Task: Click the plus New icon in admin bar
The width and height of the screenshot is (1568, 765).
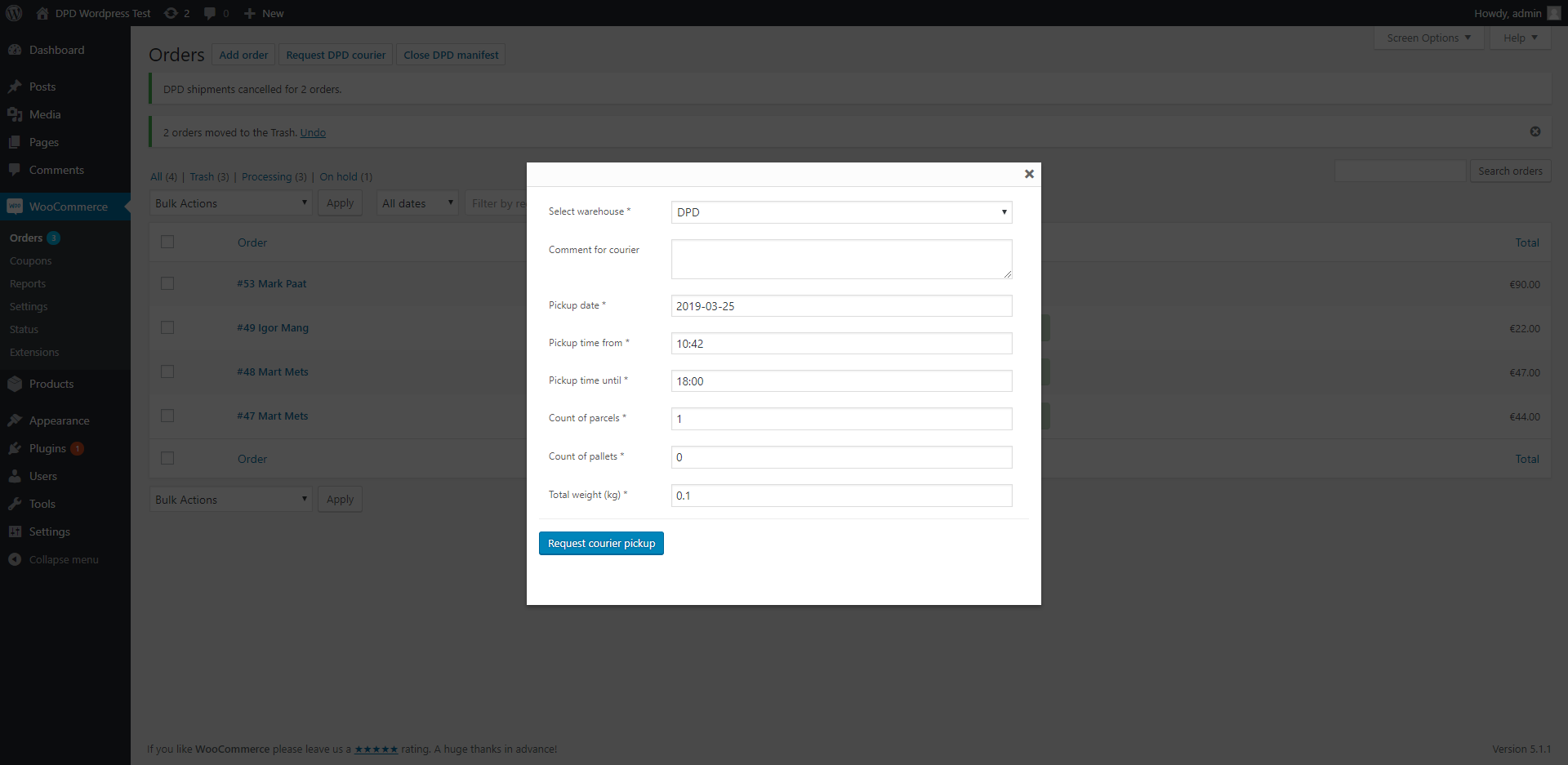Action: (250, 14)
